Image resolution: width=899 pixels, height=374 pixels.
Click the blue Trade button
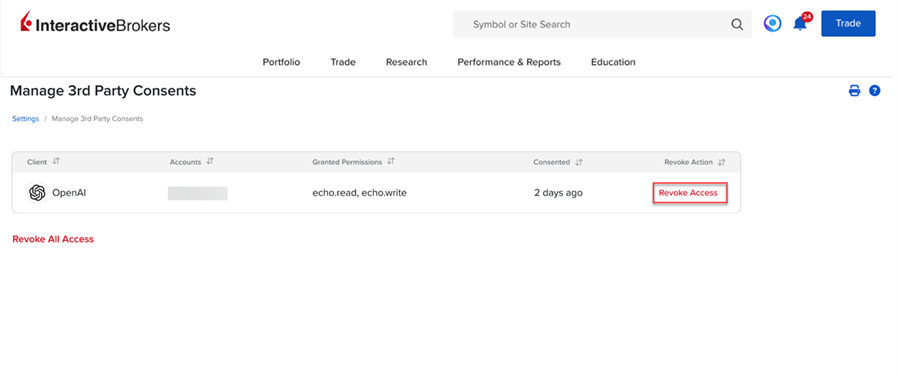[x=848, y=24]
